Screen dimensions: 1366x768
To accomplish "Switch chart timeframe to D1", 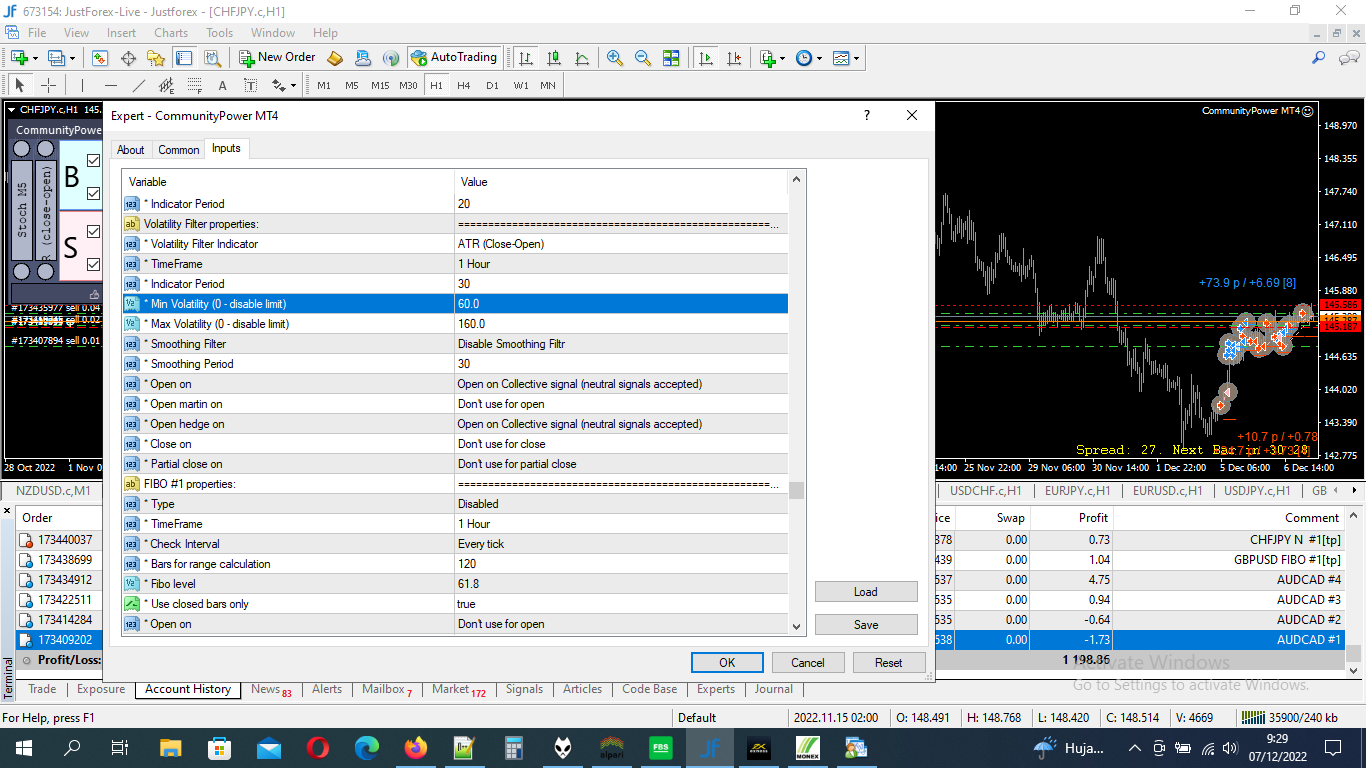I will click(x=492, y=85).
